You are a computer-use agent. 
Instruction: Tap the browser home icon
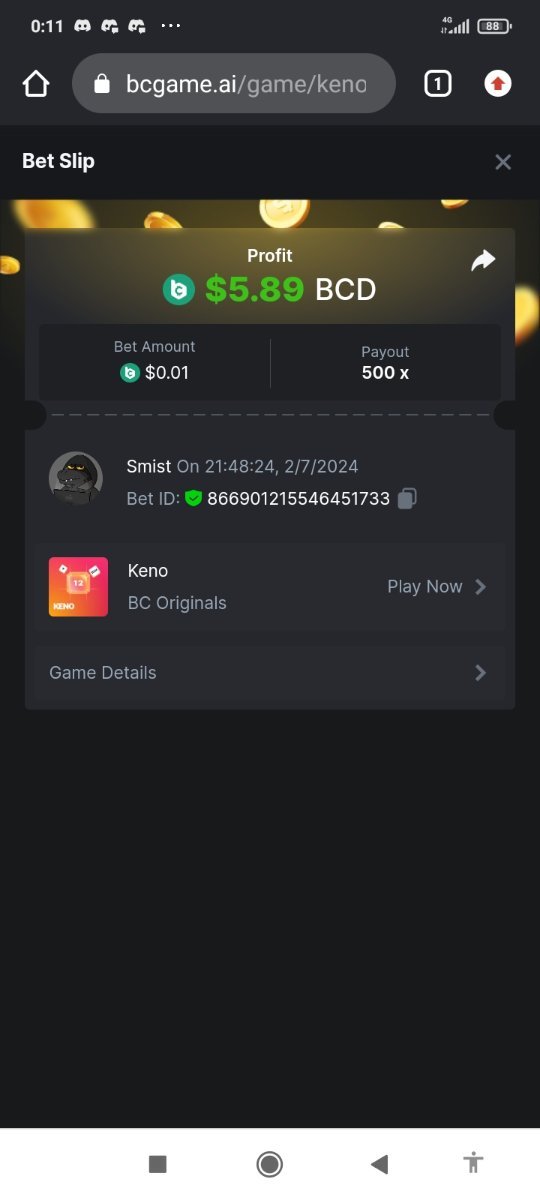coord(36,84)
